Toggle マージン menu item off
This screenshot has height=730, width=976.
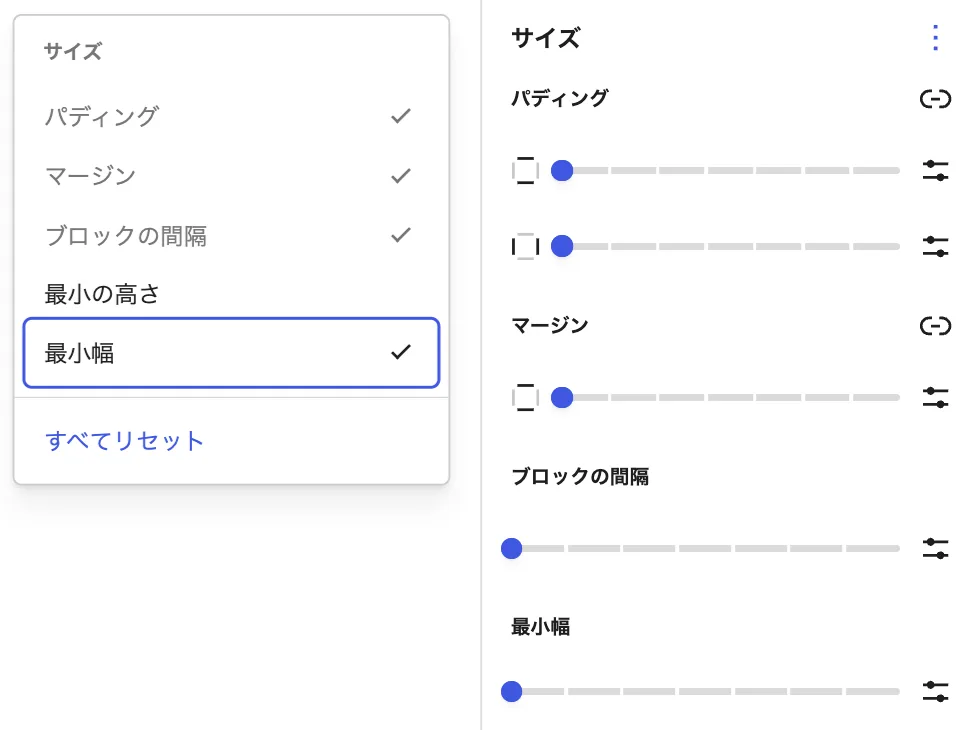[x=231, y=176]
